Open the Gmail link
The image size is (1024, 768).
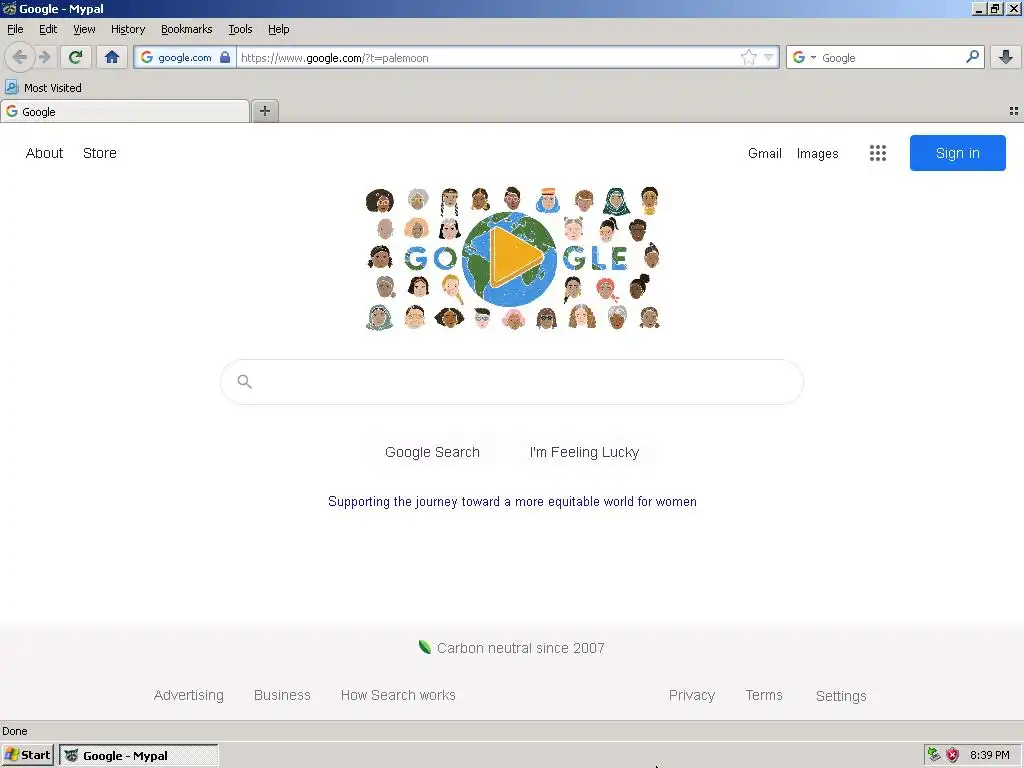pos(765,153)
